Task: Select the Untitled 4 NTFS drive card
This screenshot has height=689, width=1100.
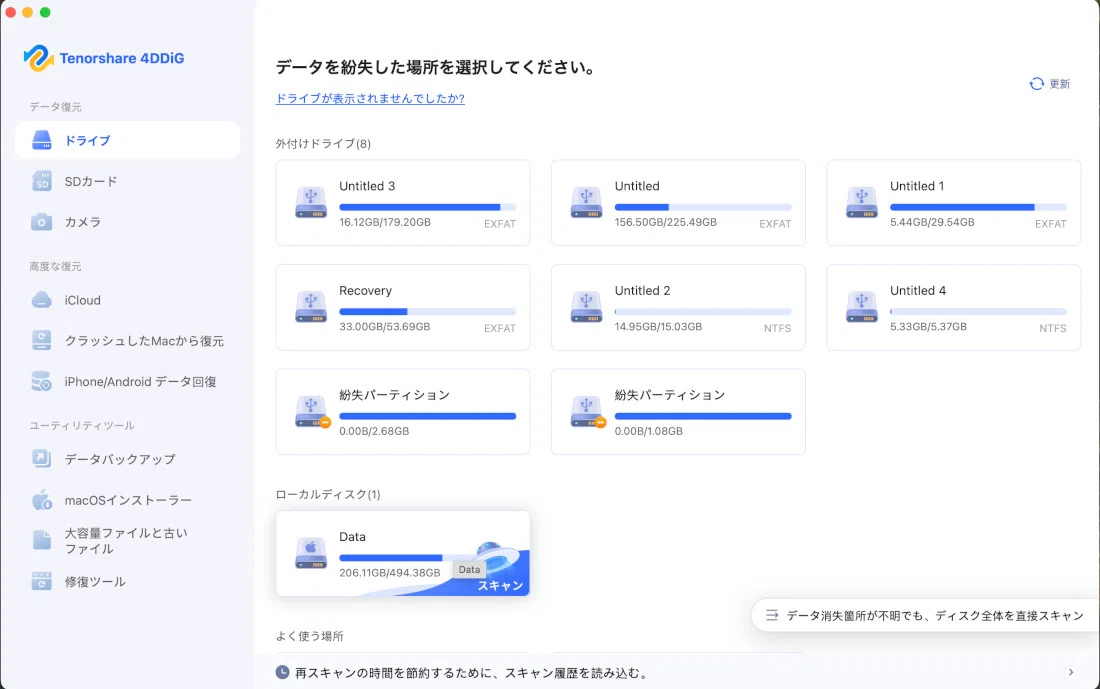Action: pyautogui.click(x=953, y=307)
